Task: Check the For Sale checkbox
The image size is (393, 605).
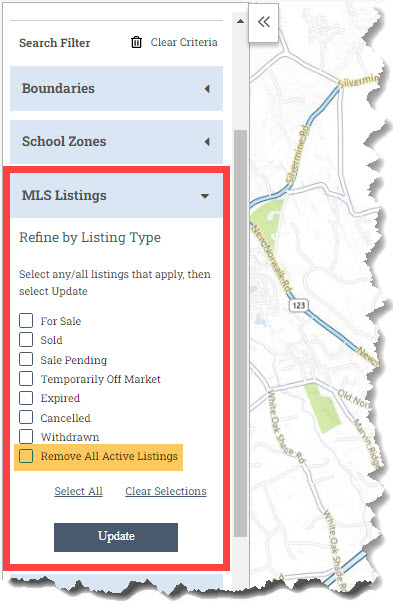Action: click(x=26, y=320)
